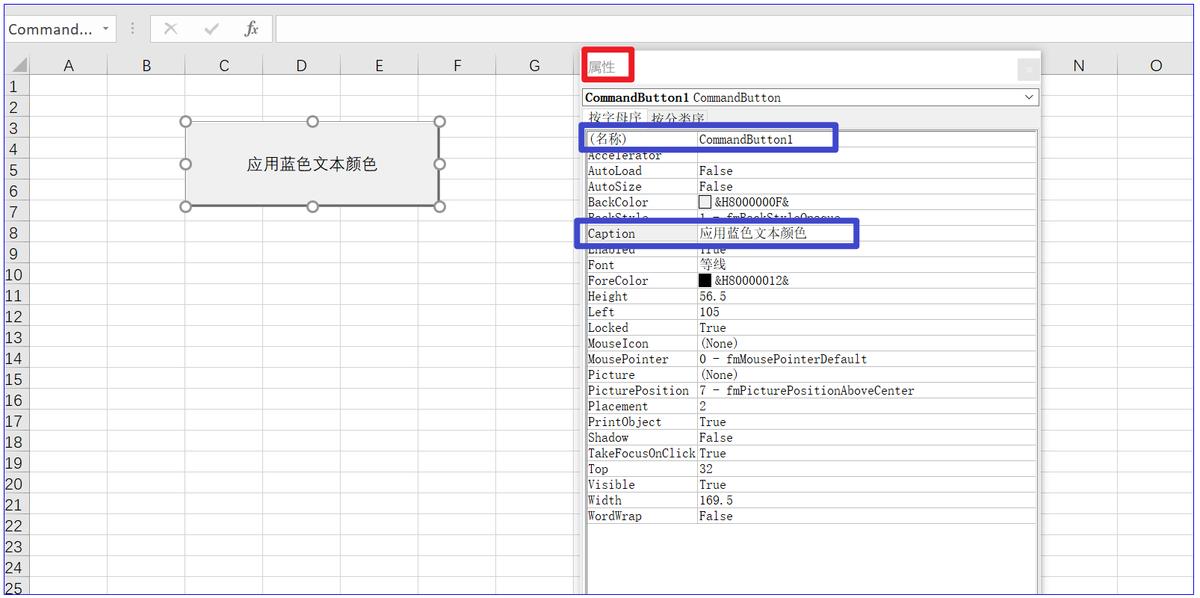Select row 15 header
The height and width of the screenshot is (598, 1200).
[13, 380]
